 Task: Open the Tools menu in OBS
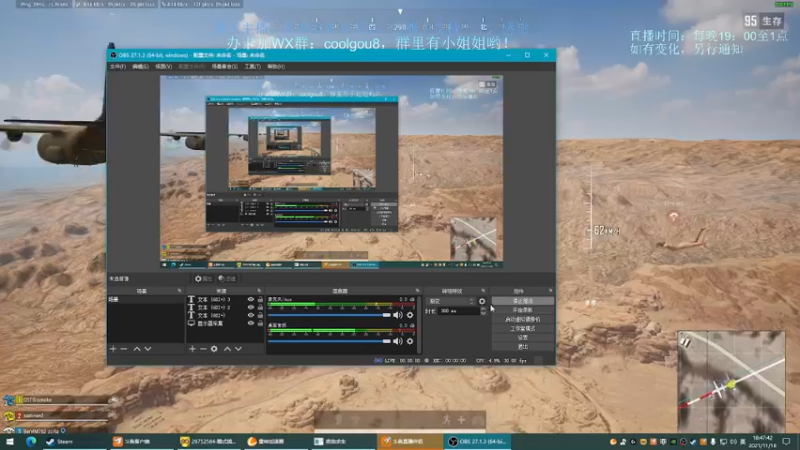253,67
